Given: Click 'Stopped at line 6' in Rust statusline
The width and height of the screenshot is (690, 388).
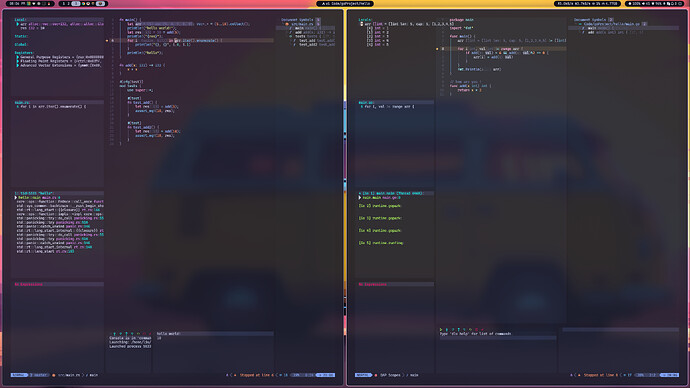Looking at the screenshot, I should (257, 375).
